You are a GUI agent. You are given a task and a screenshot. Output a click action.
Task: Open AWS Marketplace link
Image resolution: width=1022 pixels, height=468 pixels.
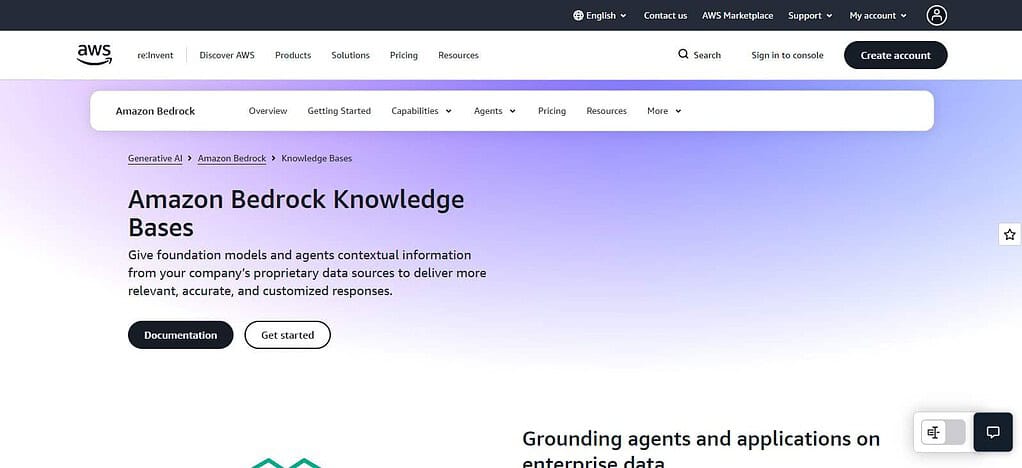pos(737,16)
